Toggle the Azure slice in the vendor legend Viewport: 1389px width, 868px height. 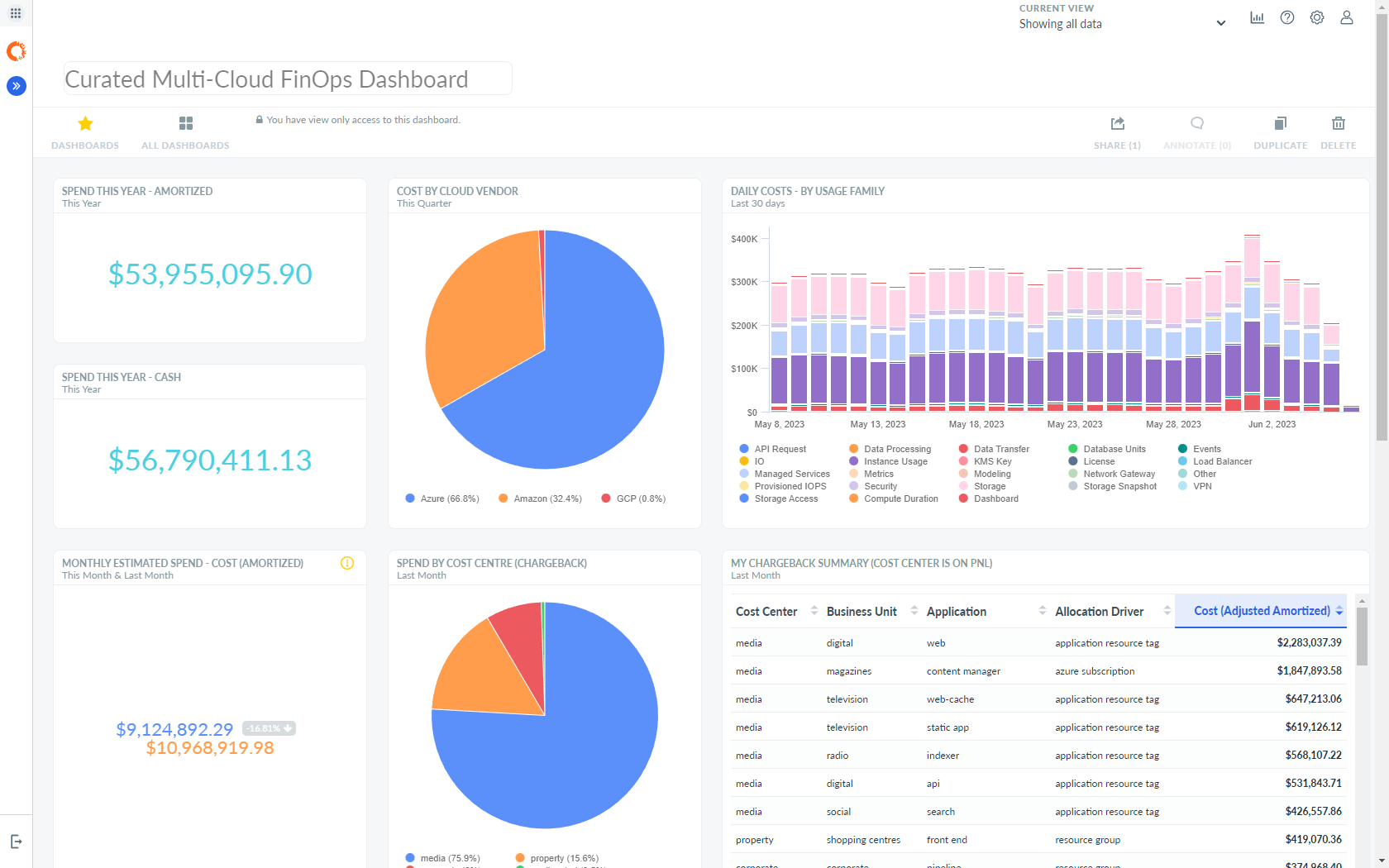[442, 498]
